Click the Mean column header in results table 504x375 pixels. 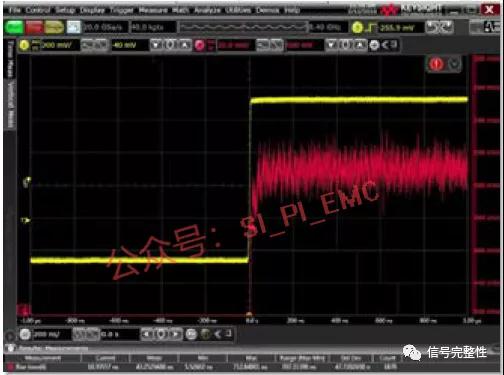[x=154, y=358]
